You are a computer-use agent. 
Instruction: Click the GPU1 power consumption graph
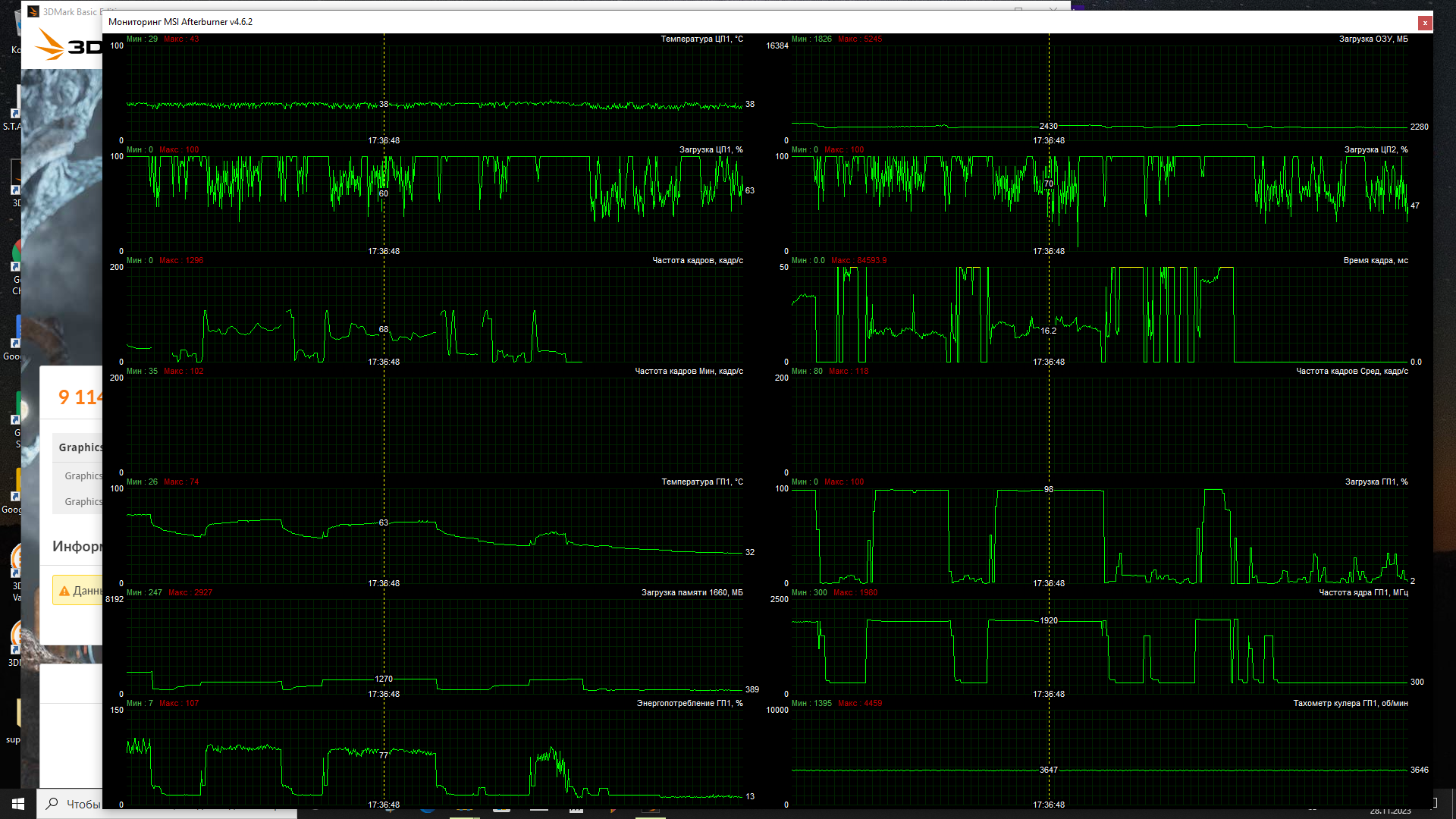coord(435,757)
